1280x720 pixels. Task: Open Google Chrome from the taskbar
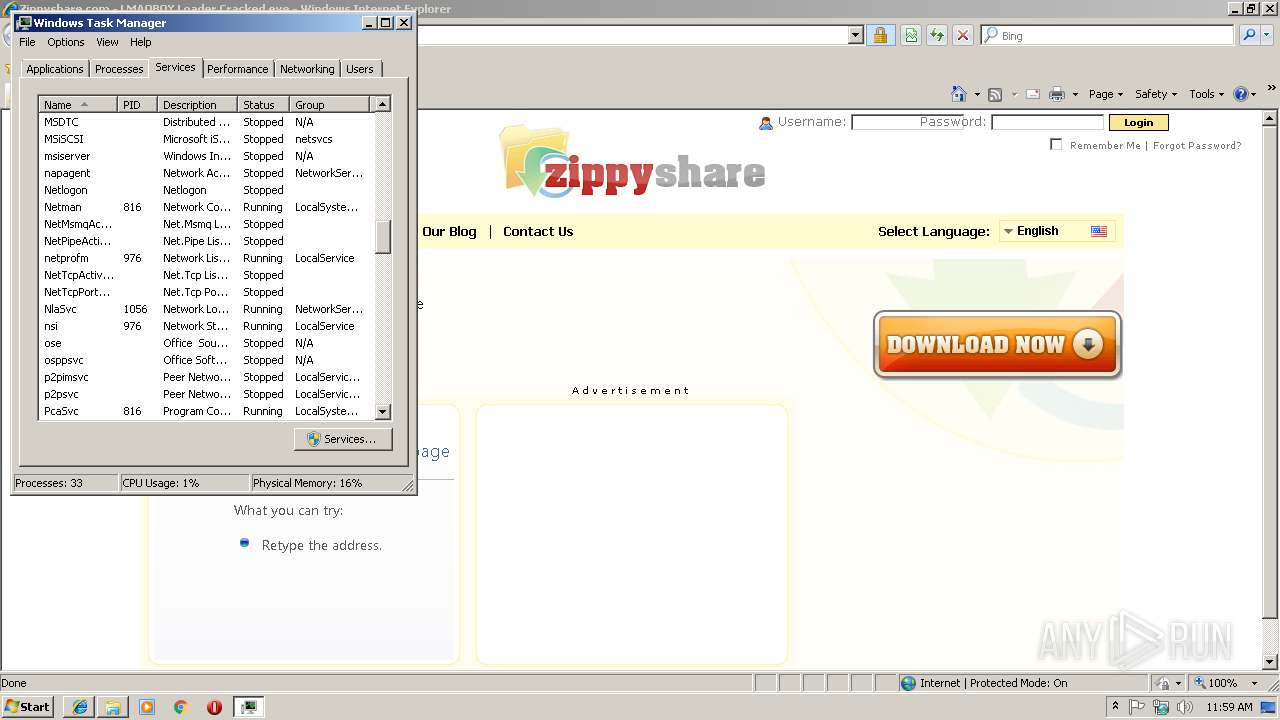point(181,707)
